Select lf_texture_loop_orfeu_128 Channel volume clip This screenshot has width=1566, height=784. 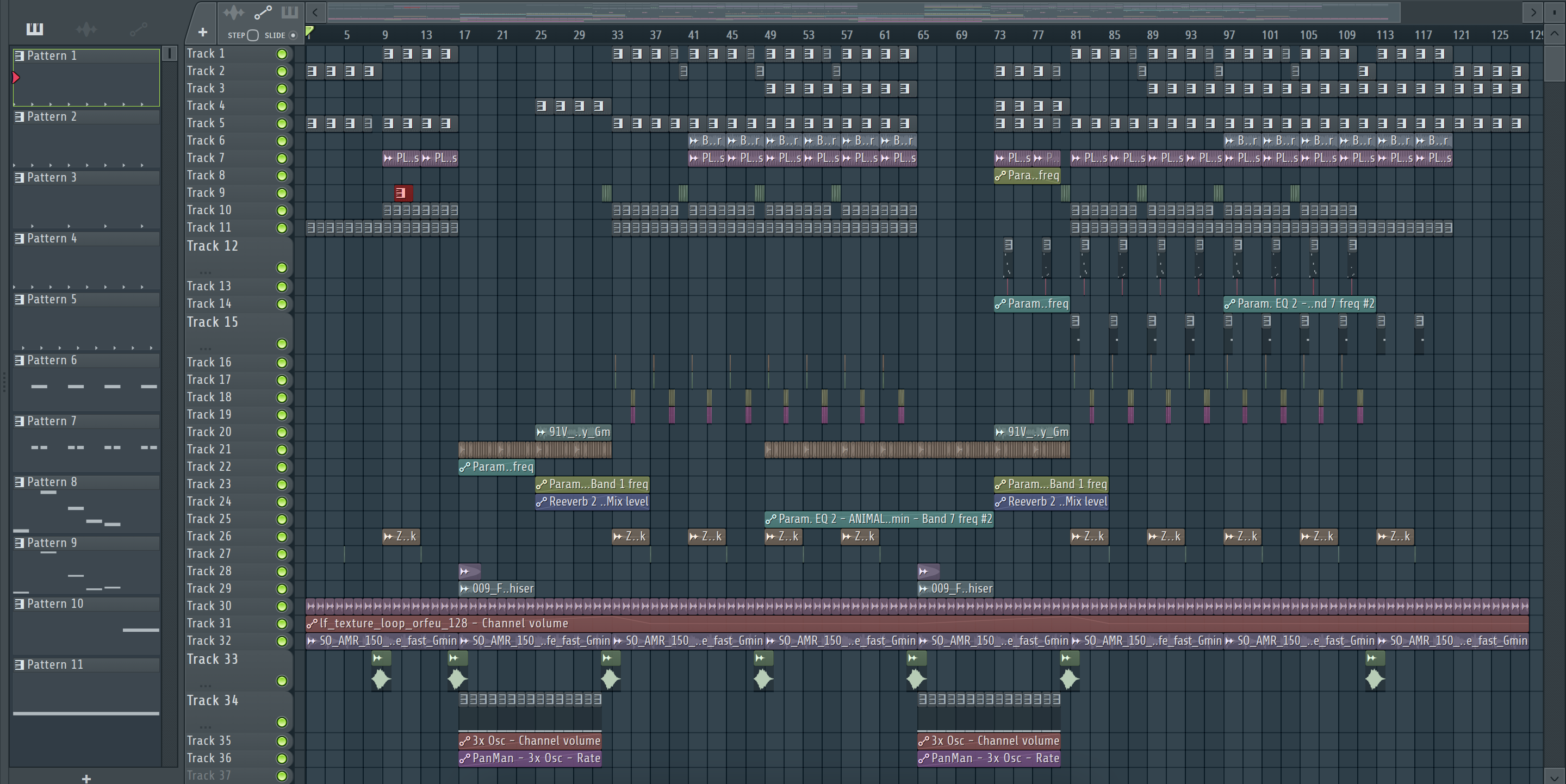[917, 624]
